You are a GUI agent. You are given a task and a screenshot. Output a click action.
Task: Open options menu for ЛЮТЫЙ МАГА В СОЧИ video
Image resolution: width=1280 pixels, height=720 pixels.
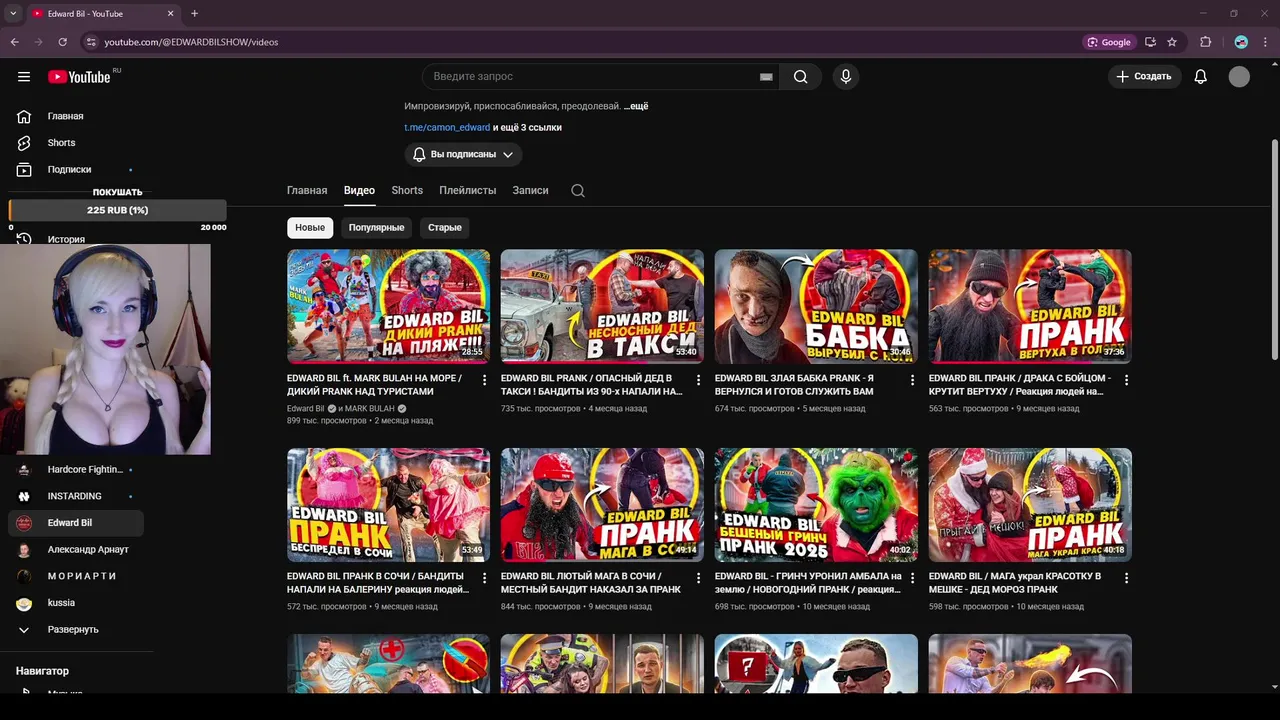pyautogui.click(x=698, y=578)
